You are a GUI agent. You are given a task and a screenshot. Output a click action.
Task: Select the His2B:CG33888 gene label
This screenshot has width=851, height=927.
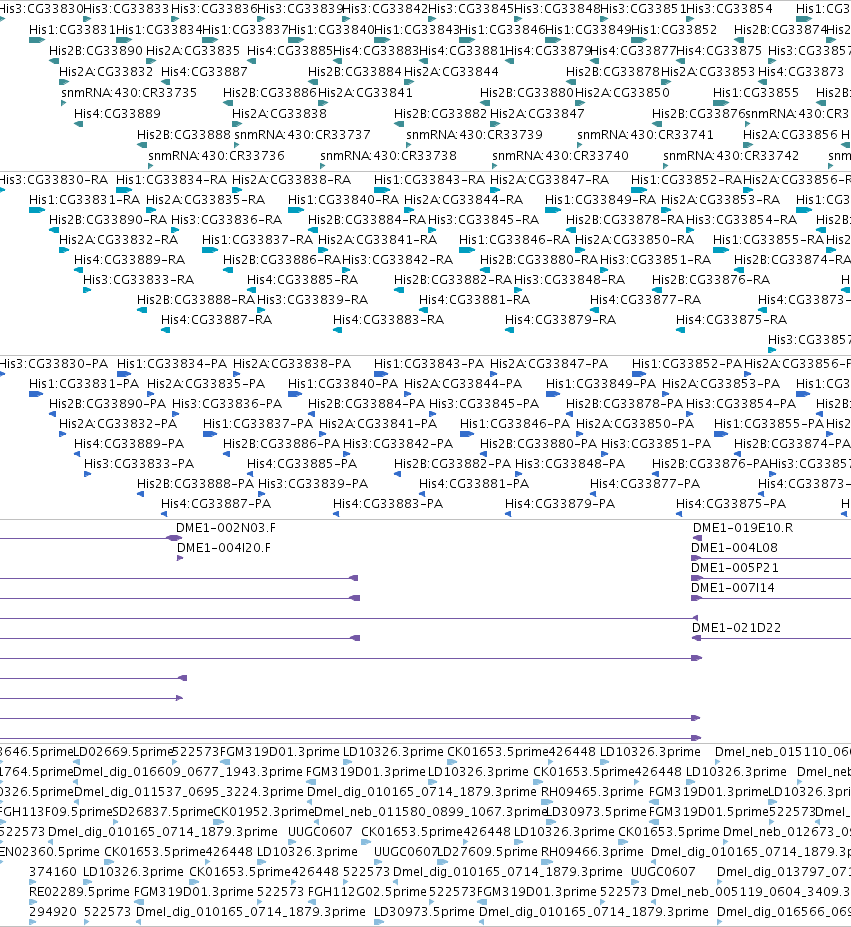(184, 135)
